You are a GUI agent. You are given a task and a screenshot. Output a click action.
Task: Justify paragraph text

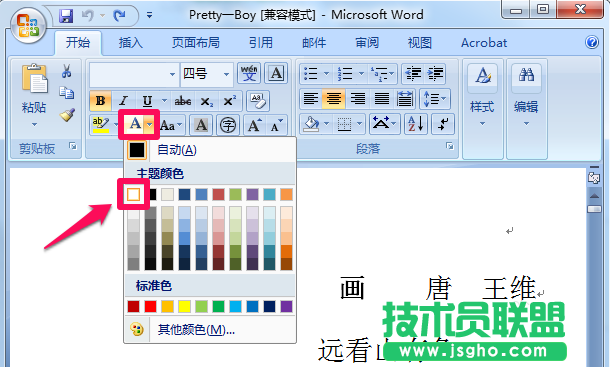[382, 99]
